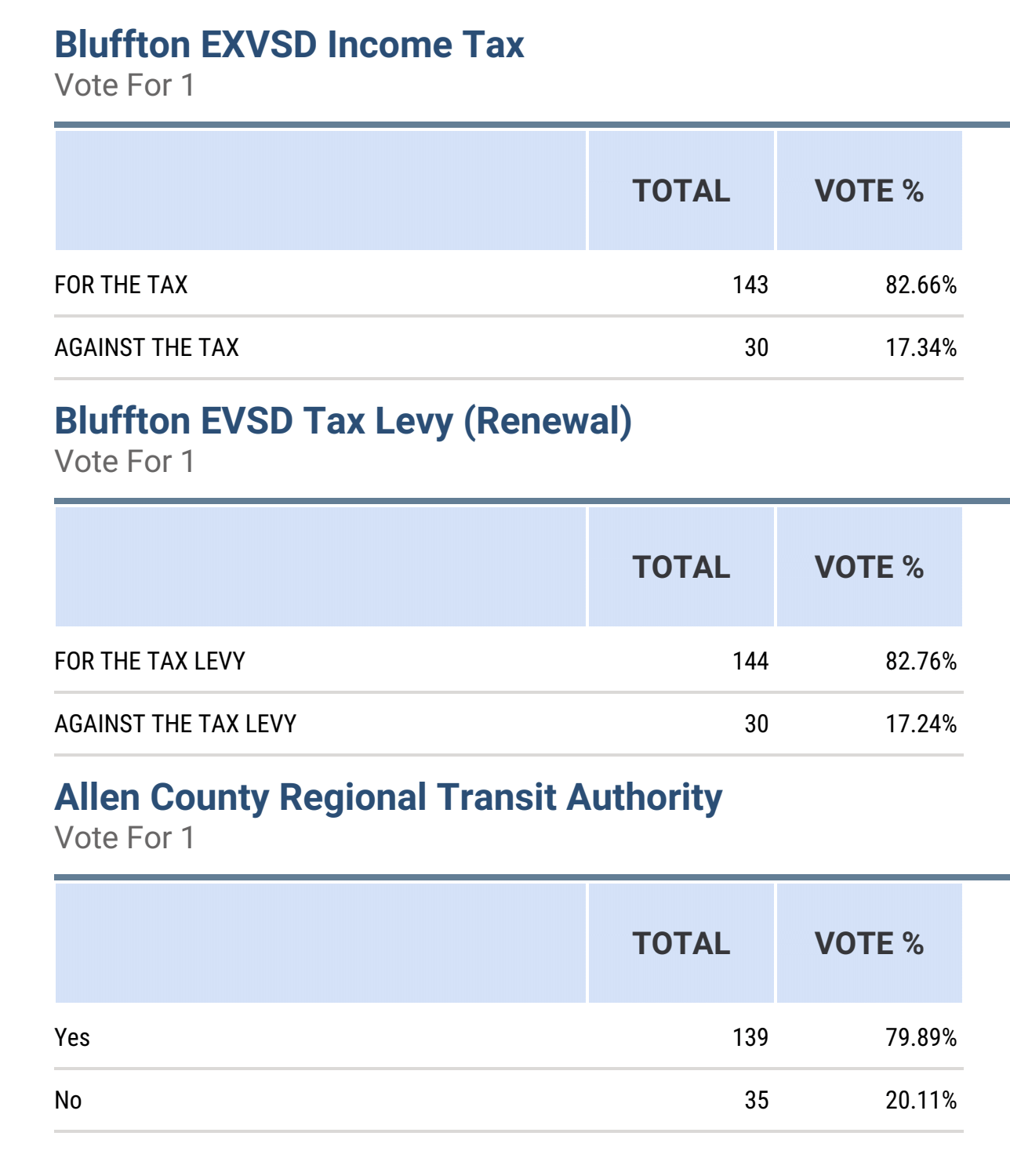This screenshot has height=1176, width=1010.
Task: Click TOTAL header in Income Tax table
Action: point(681,191)
